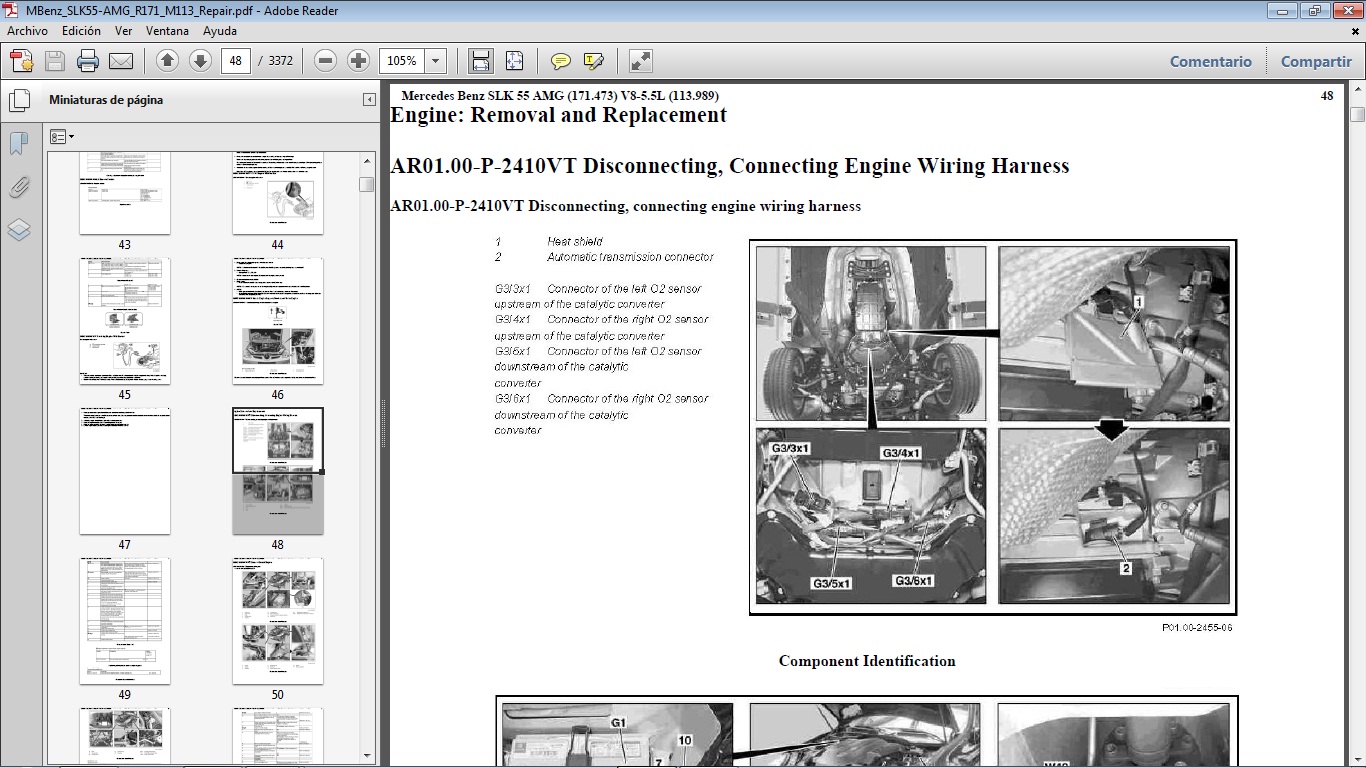The width and height of the screenshot is (1366, 768).
Task: Select page 45 thumbnail
Action: tap(124, 321)
